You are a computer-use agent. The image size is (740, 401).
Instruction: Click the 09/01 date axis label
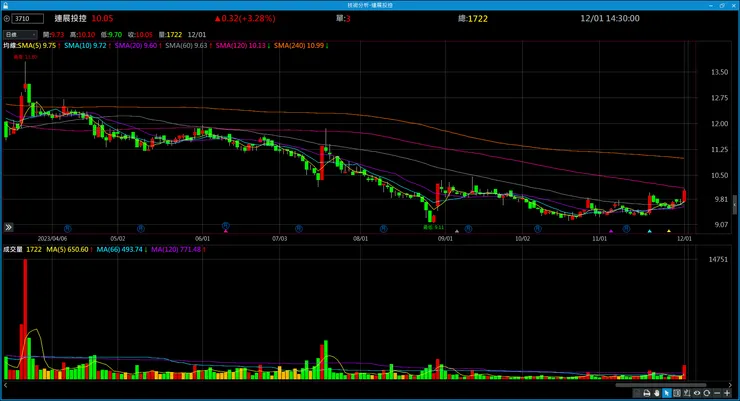click(x=445, y=239)
